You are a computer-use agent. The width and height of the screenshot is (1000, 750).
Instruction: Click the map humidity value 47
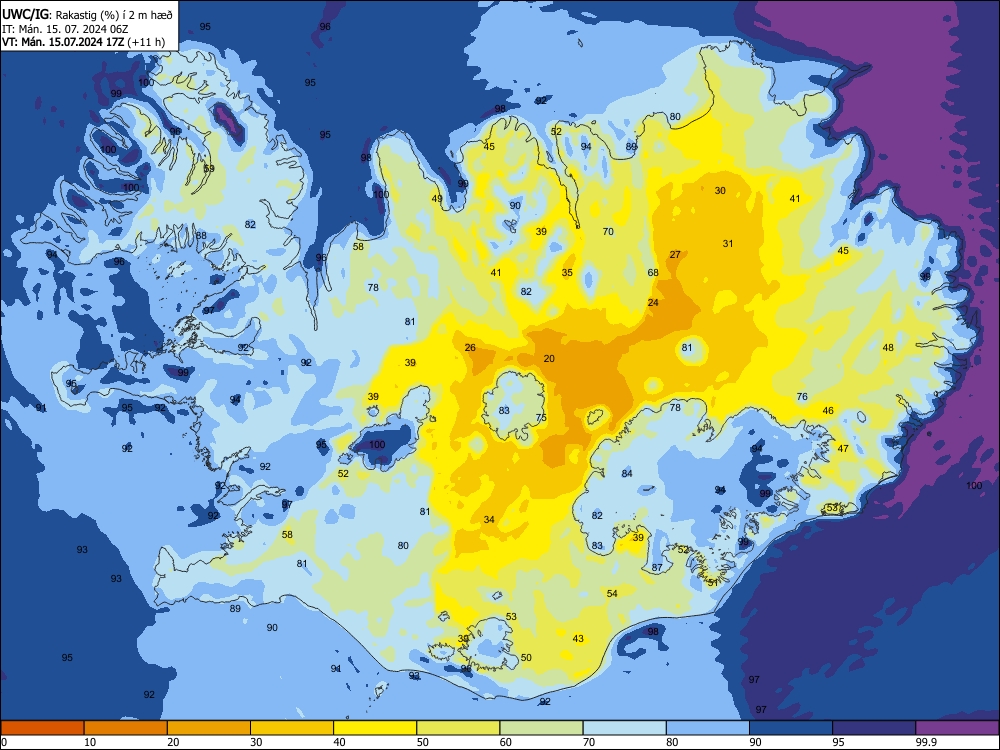843,448
